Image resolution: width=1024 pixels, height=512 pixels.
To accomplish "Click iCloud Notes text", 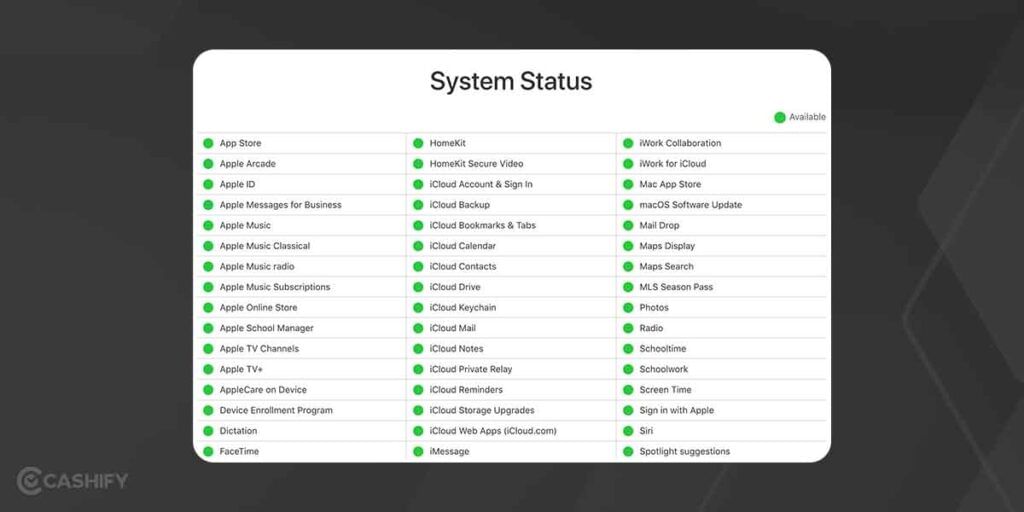I will point(456,349).
